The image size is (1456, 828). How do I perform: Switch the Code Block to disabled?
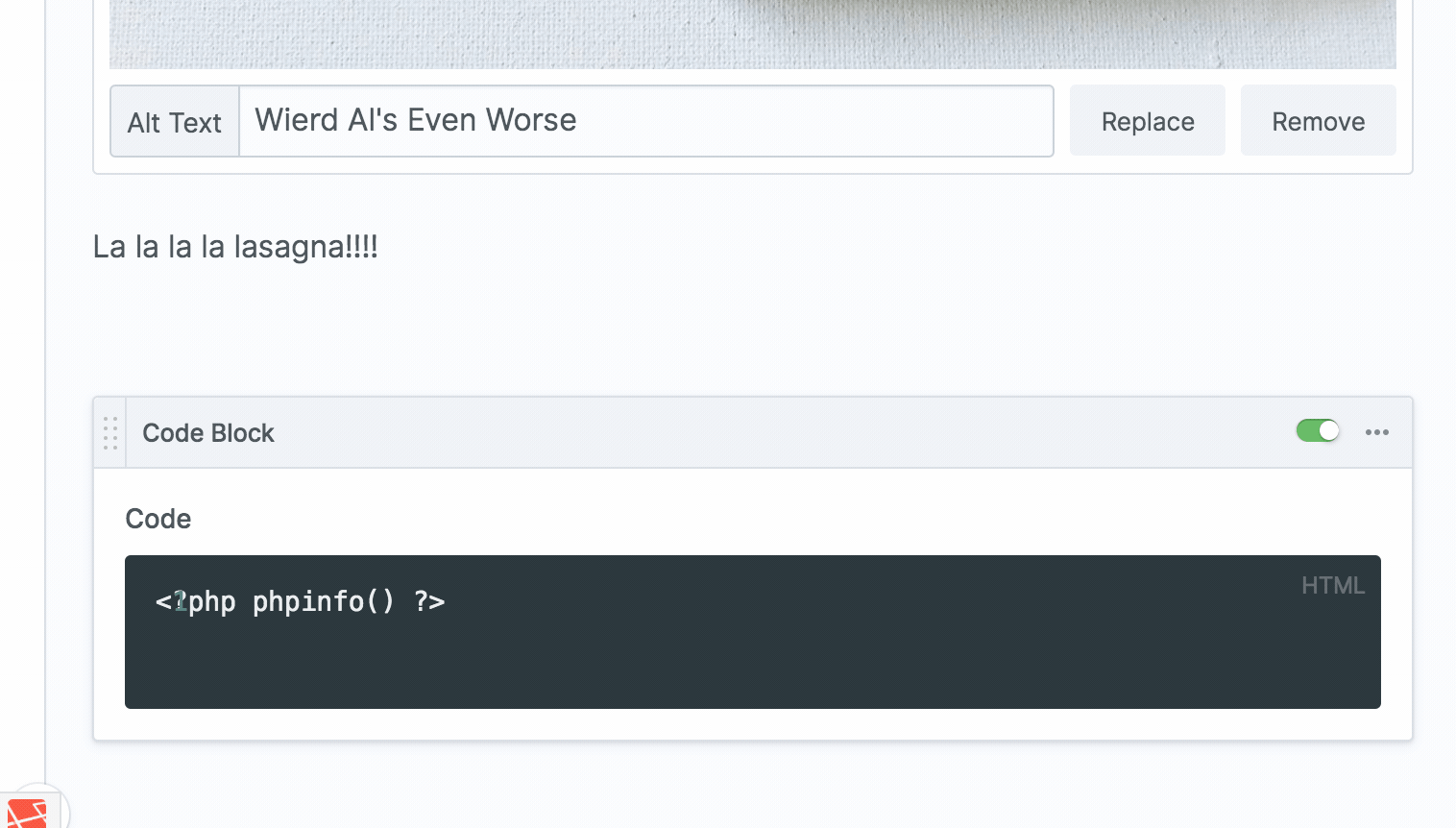[1317, 430]
